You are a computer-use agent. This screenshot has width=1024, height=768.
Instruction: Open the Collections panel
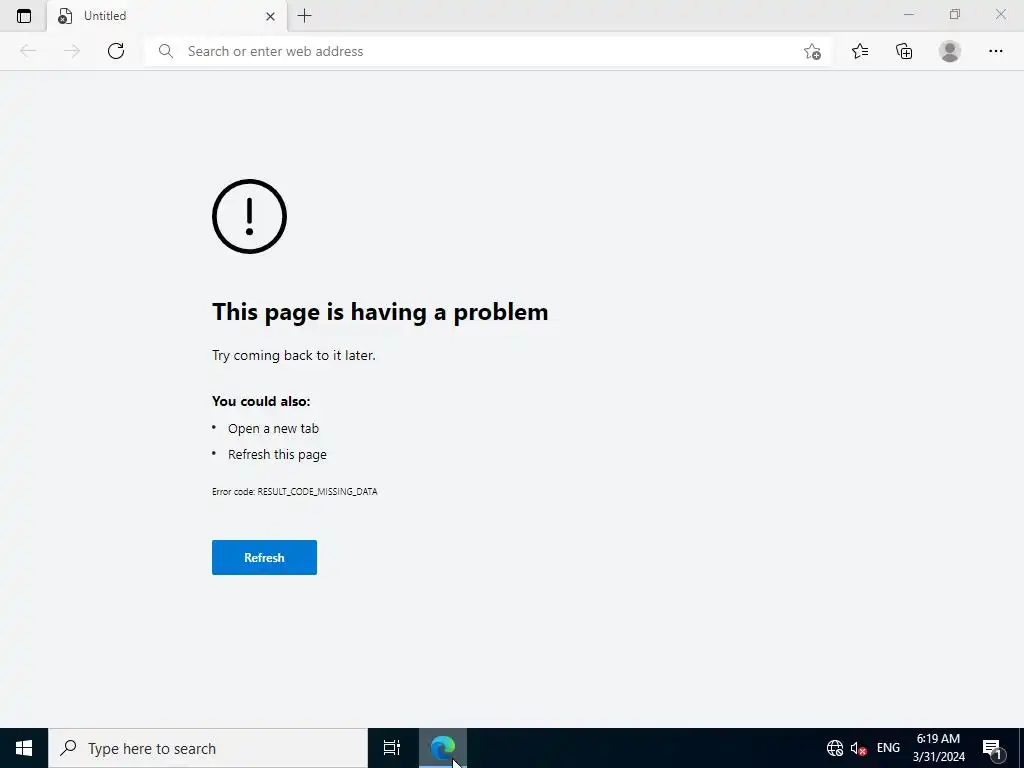pos(904,51)
